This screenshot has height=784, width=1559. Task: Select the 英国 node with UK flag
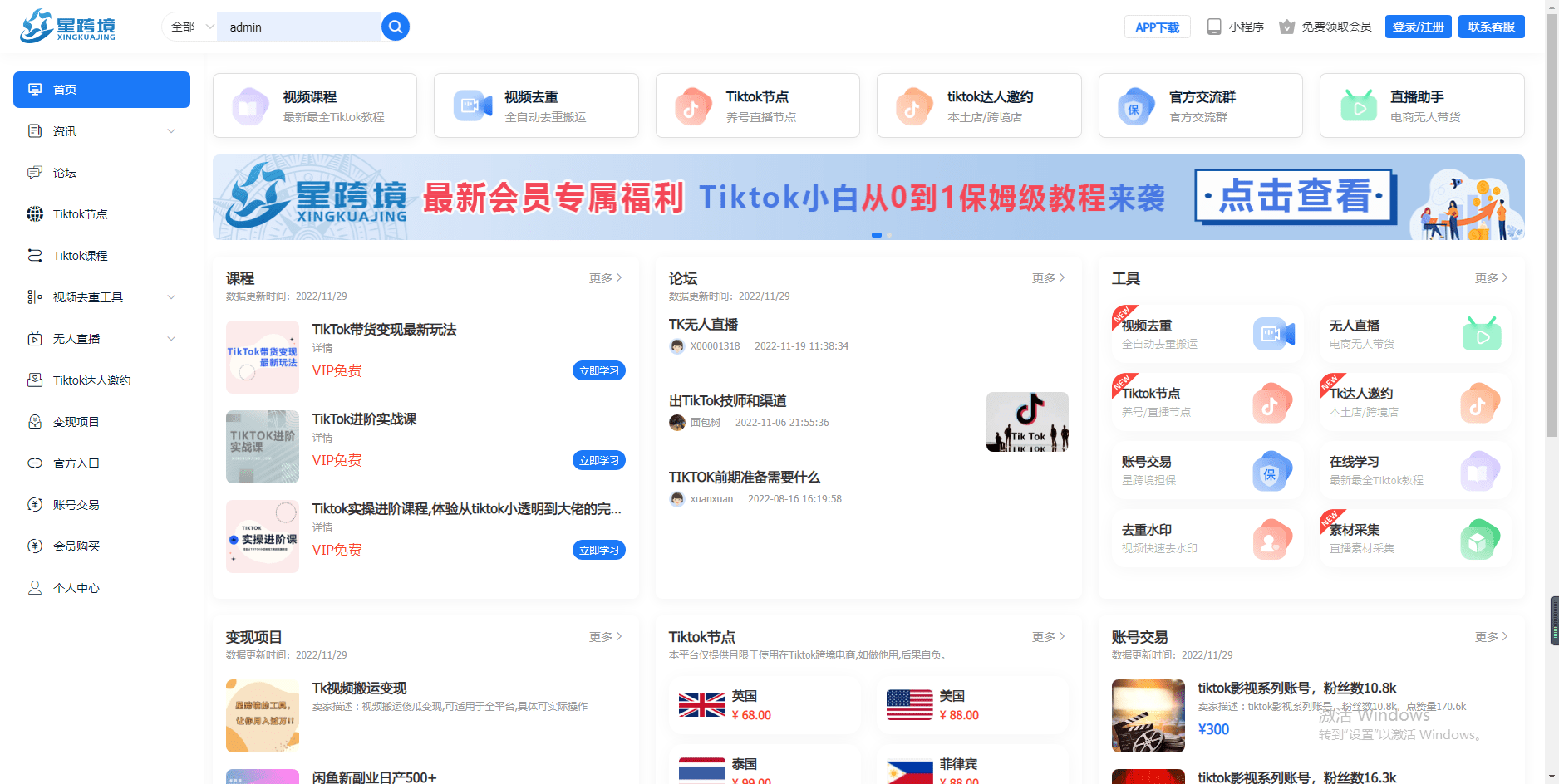(765, 705)
